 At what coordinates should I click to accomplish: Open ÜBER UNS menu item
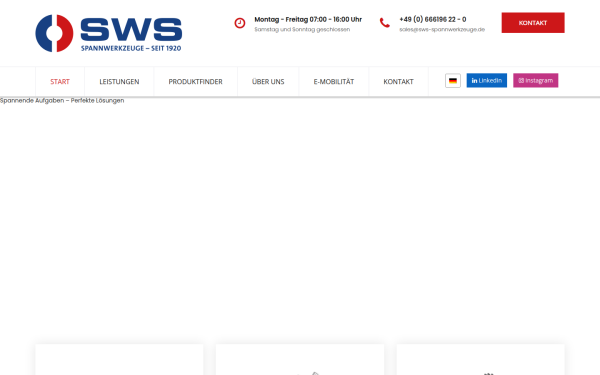coord(268,82)
